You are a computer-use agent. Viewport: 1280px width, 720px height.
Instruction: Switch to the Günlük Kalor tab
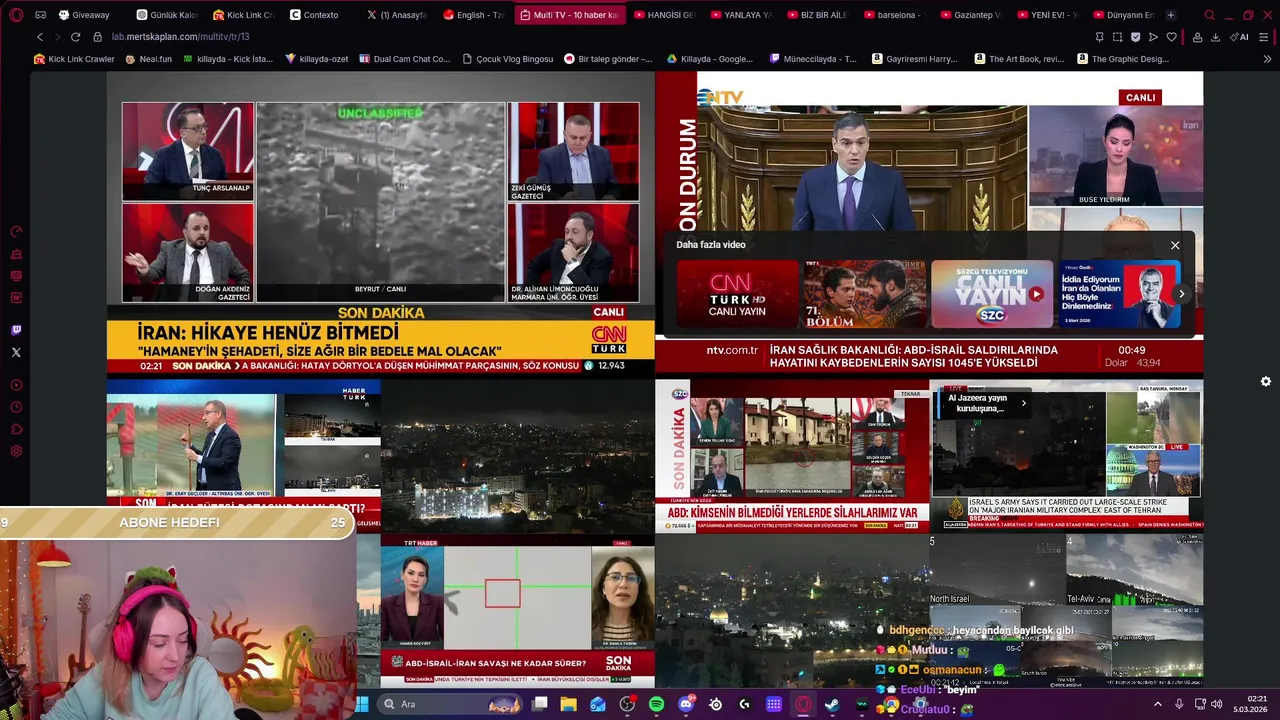(x=167, y=15)
